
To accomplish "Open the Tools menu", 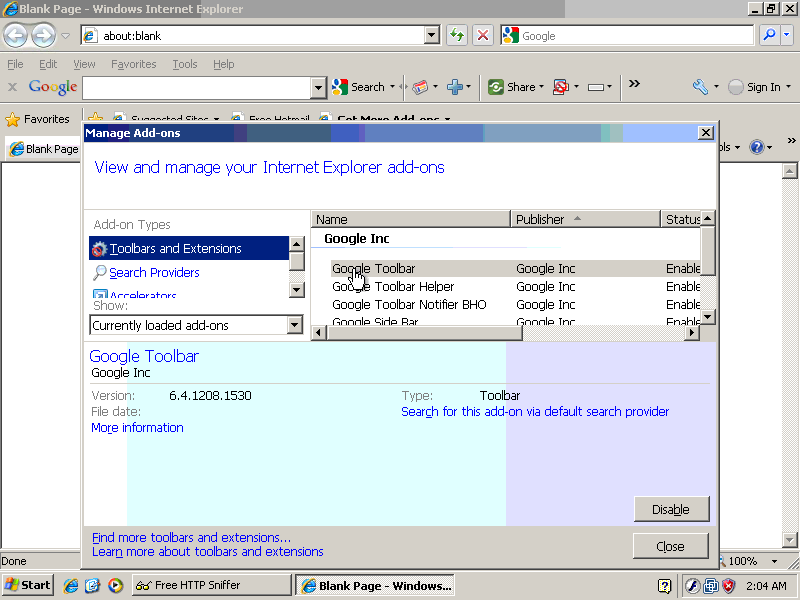I will tap(185, 64).
